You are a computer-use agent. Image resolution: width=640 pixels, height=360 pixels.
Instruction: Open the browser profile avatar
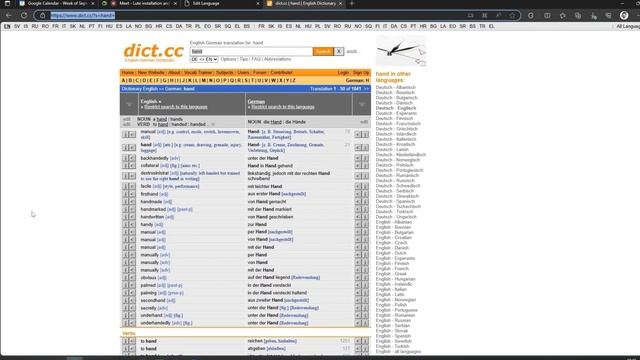[x=624, y=16]
